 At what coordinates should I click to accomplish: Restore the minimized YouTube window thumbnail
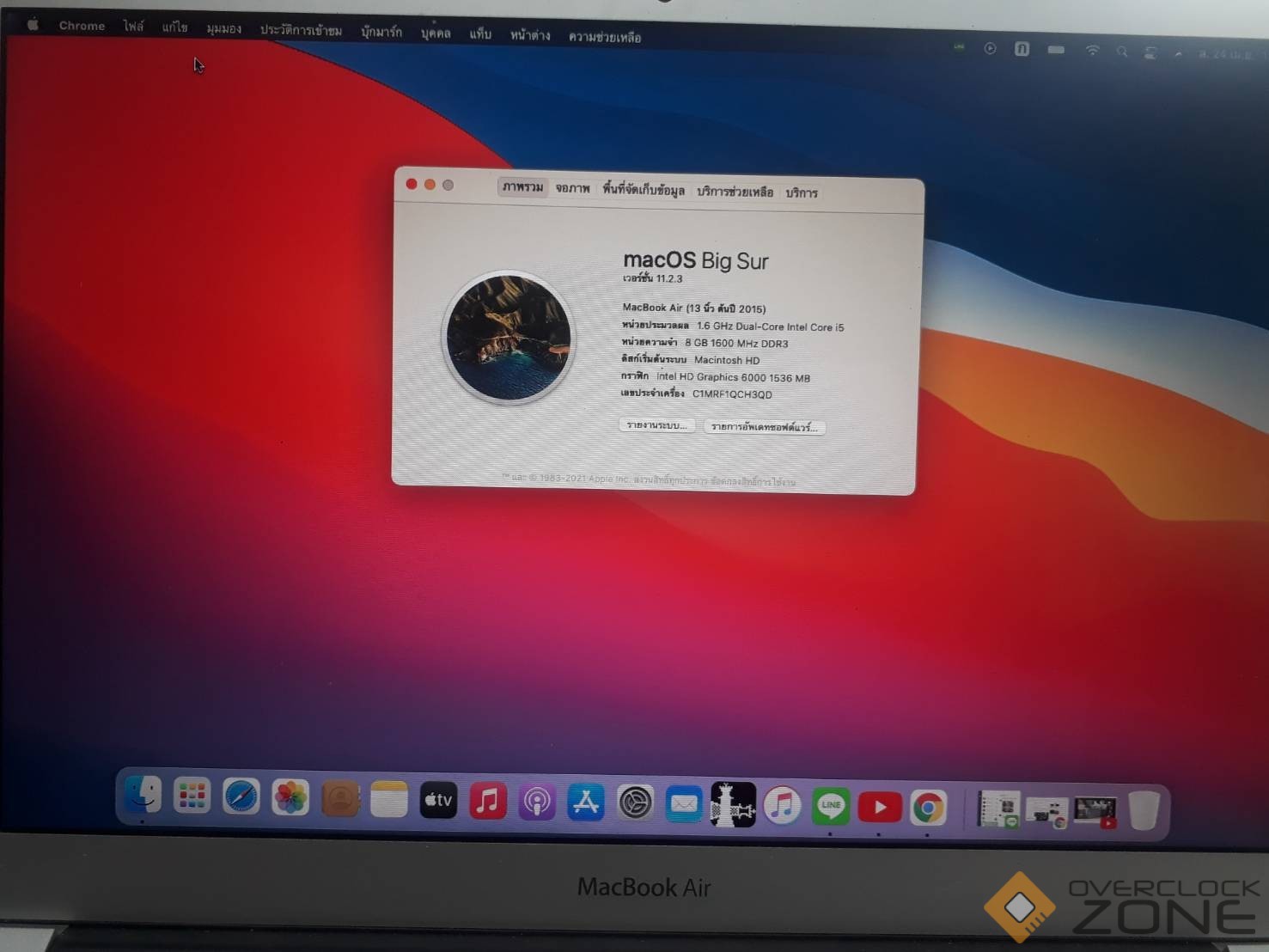(x=1095, y=811)
